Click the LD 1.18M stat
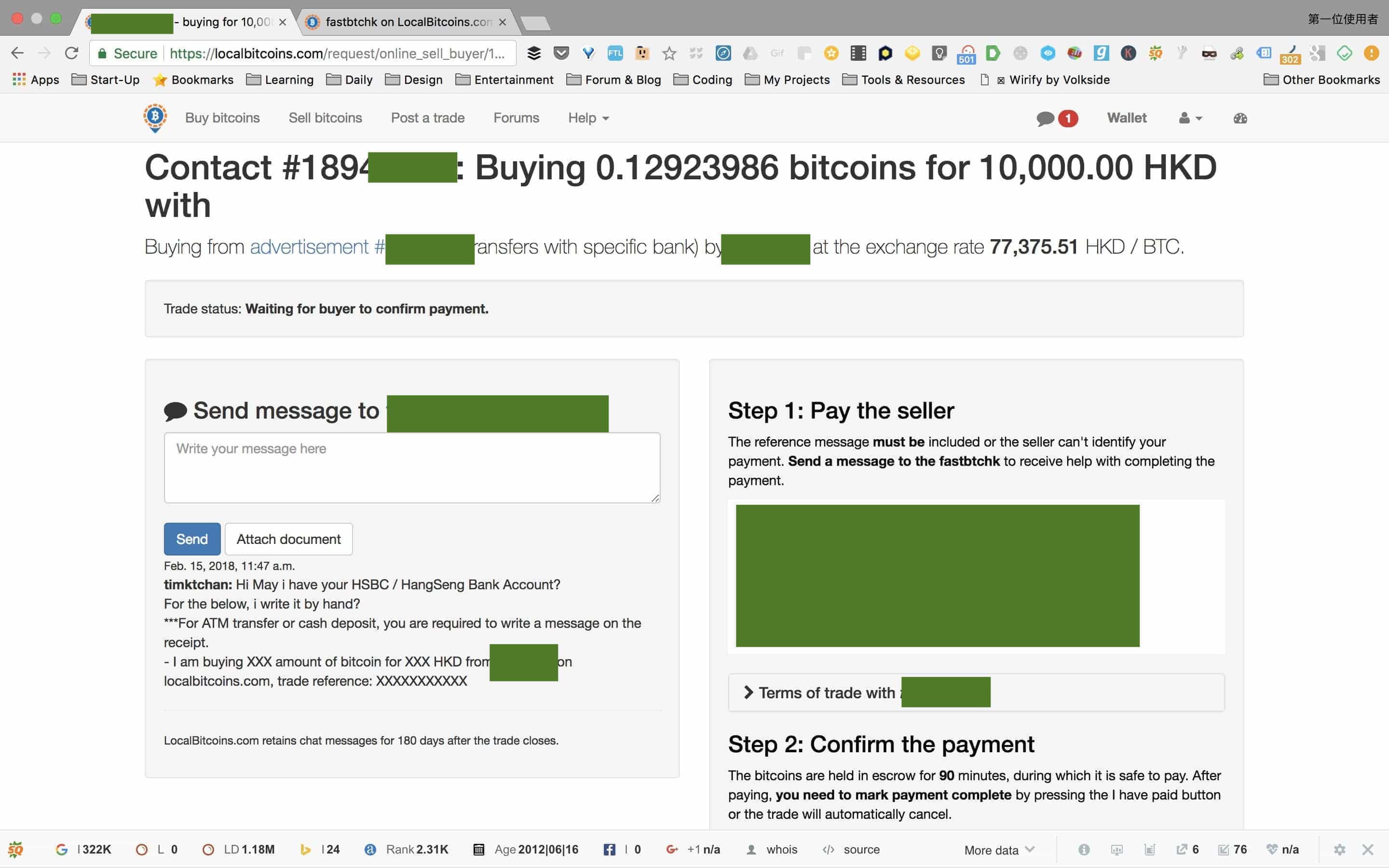1389x868 pixels. tap(239, 850)
